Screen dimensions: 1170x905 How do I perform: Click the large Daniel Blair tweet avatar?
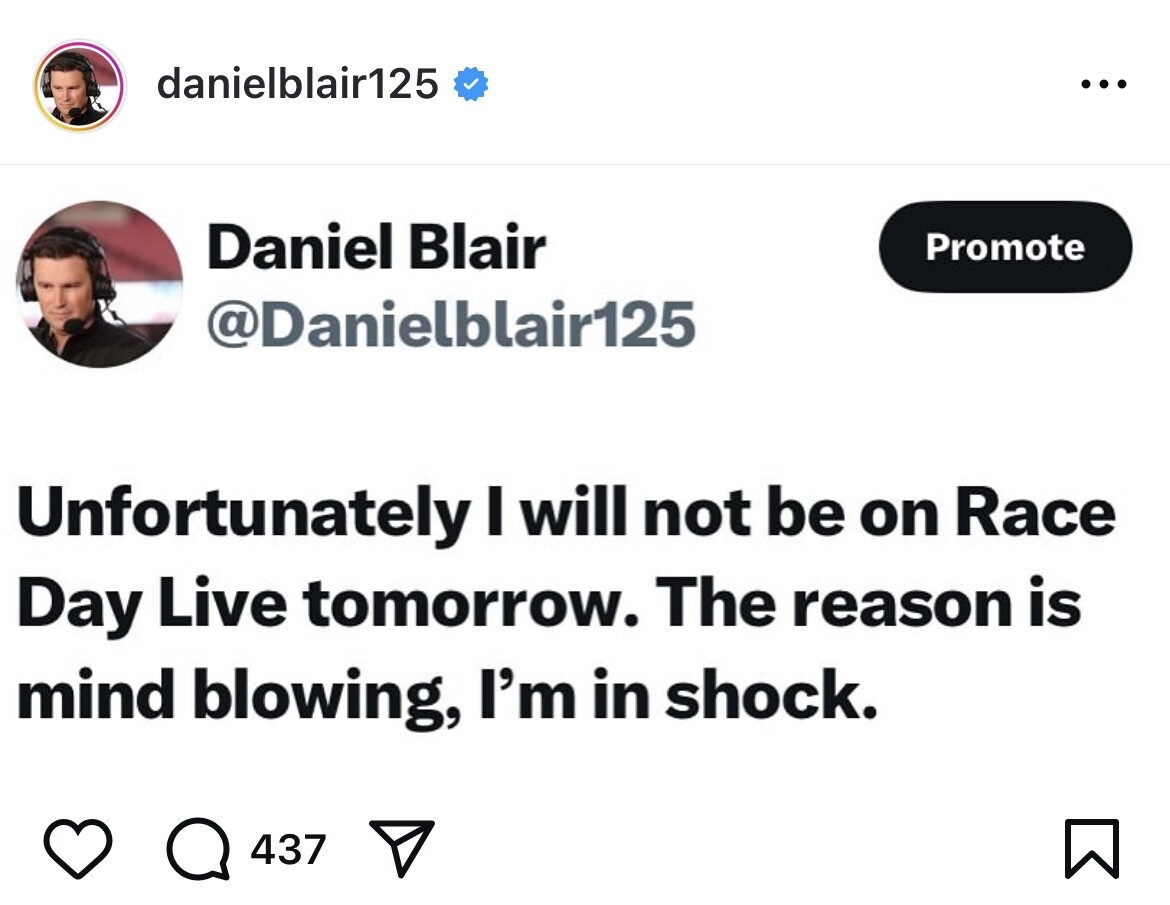99,284
